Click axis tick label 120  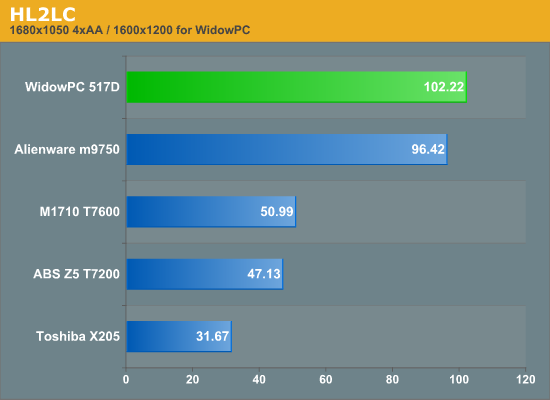(525, 379)
